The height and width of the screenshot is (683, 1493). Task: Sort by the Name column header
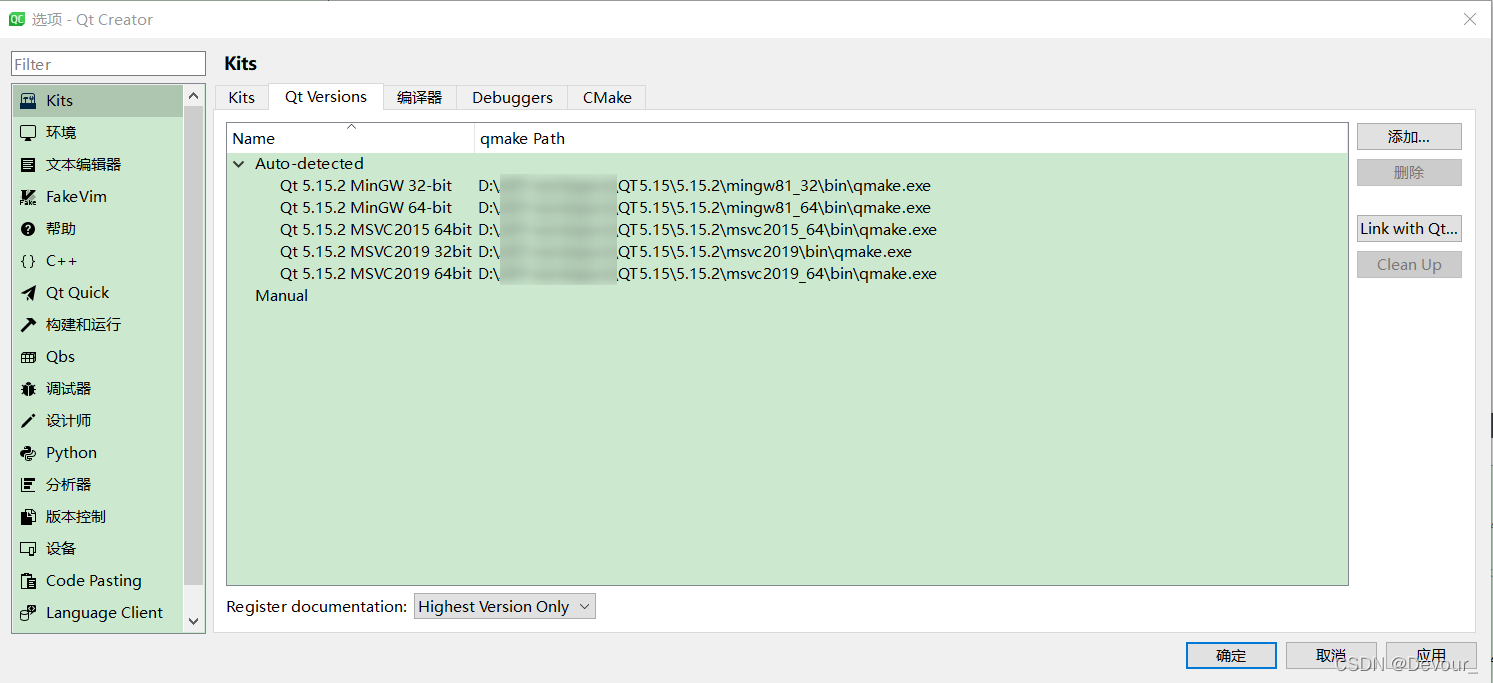(x=351, y=138)
